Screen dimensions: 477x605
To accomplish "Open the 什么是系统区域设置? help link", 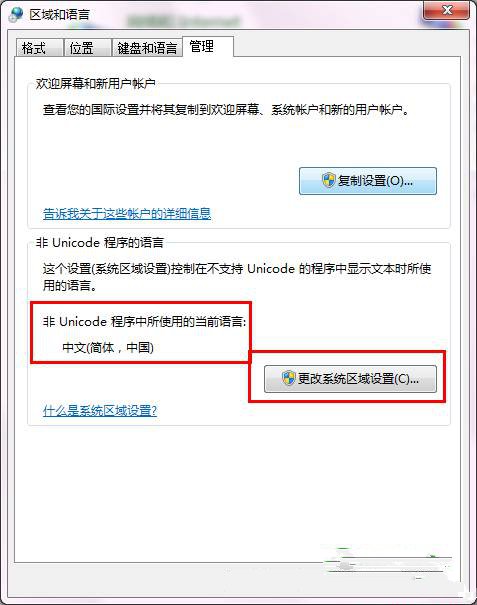I will 100,411.
